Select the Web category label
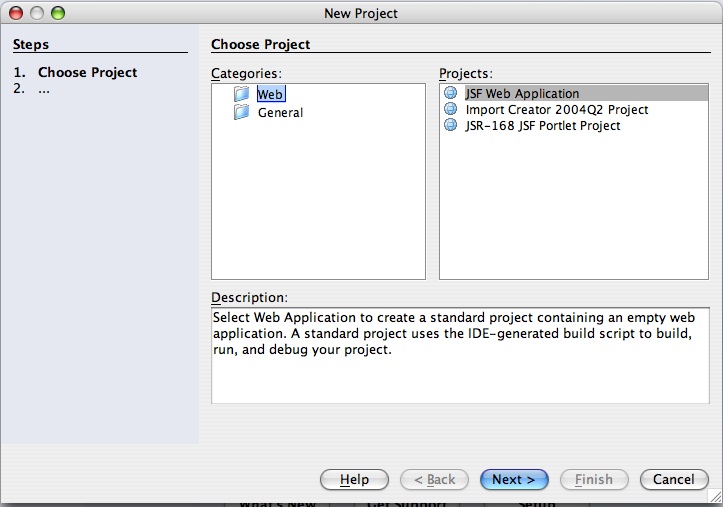 pos(271,94)
